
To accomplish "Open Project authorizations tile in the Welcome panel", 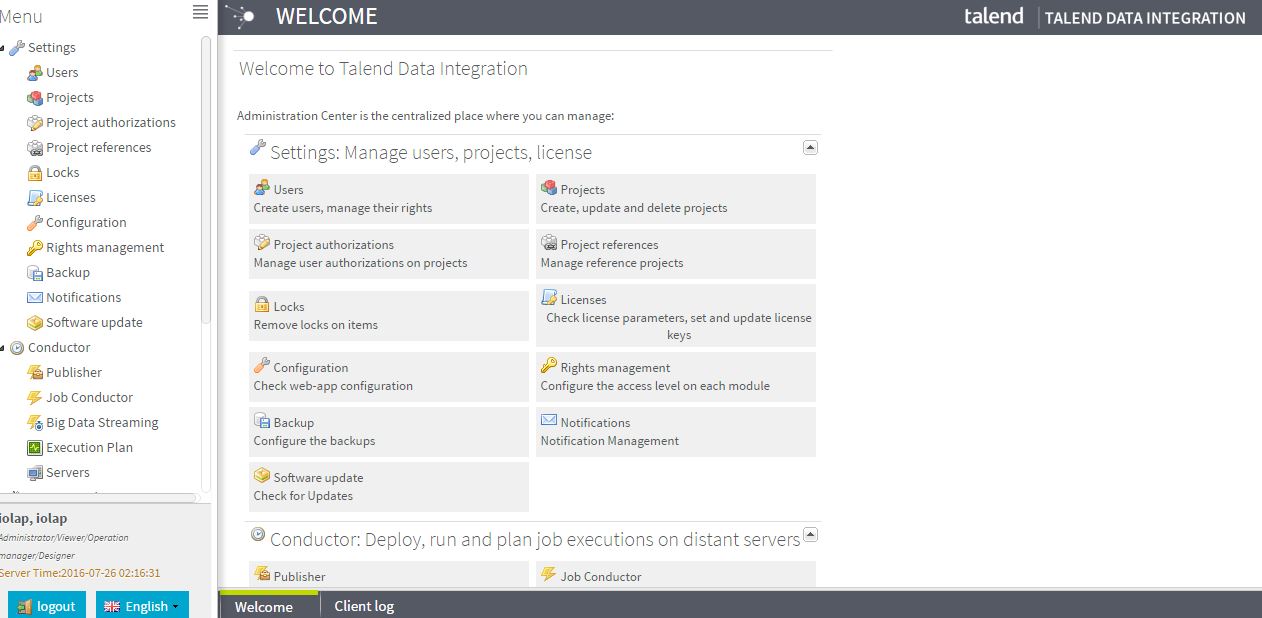I will point(388,254).
